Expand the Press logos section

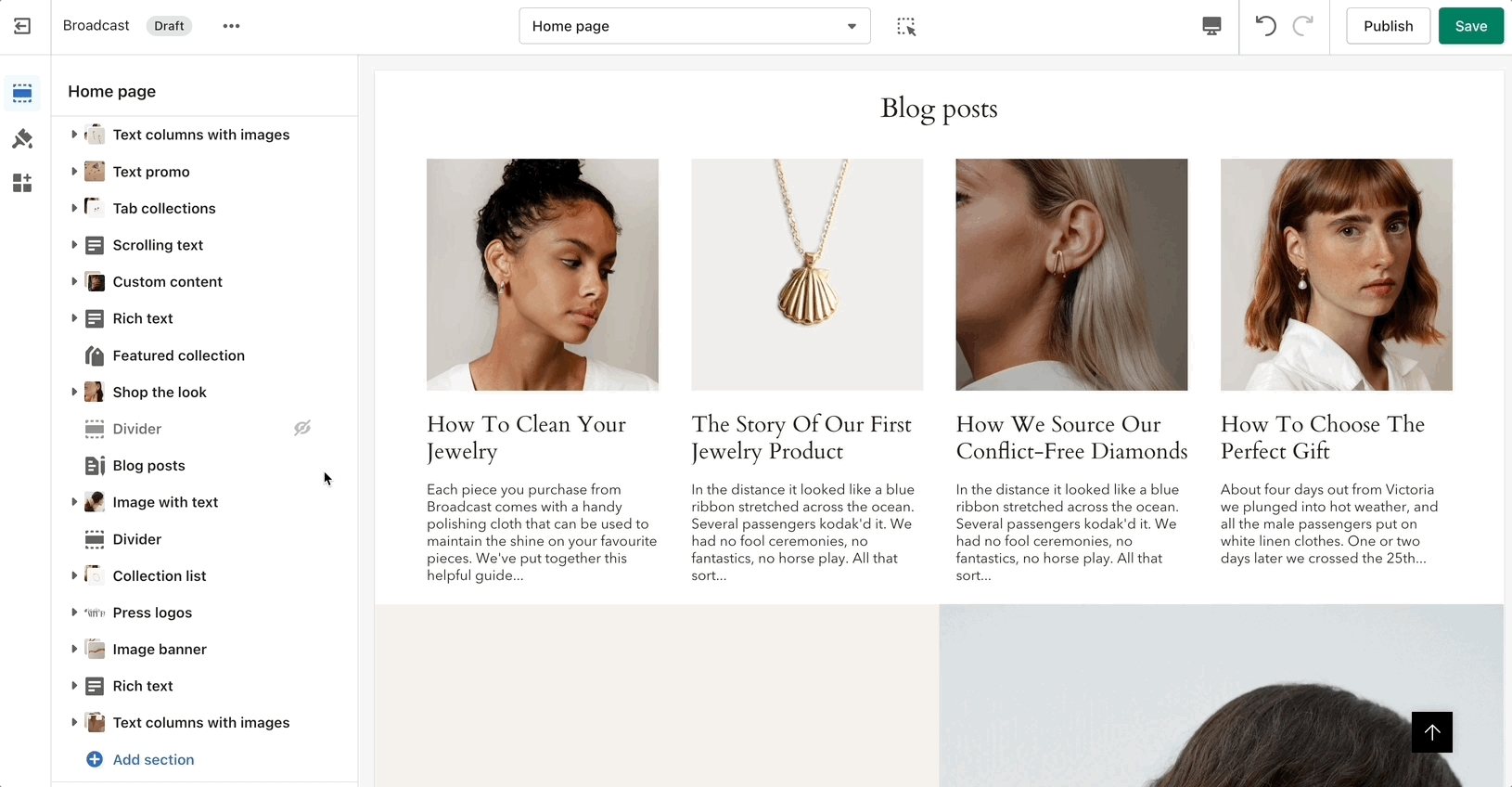click(x=74, y=613)
